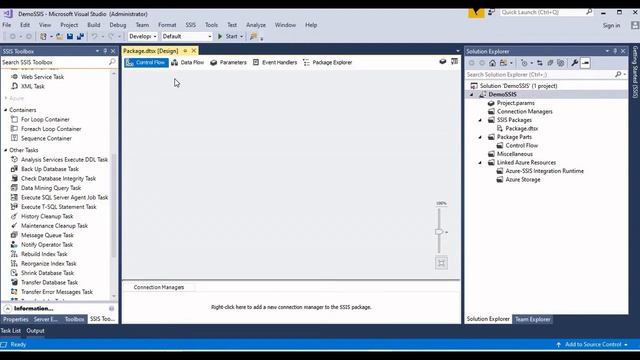The width and height of the screenshot is (640, 360).
Task: Click the account icon beside Sign in
Action: tap(635, 25)
